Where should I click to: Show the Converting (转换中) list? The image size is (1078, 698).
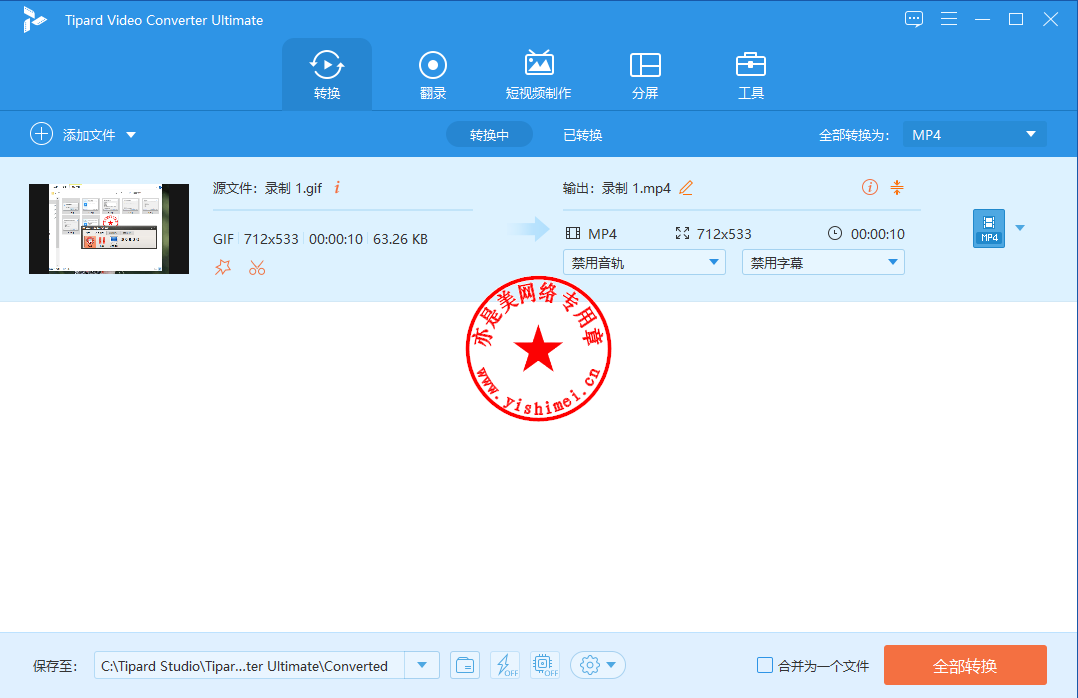(x=489, y=135)
